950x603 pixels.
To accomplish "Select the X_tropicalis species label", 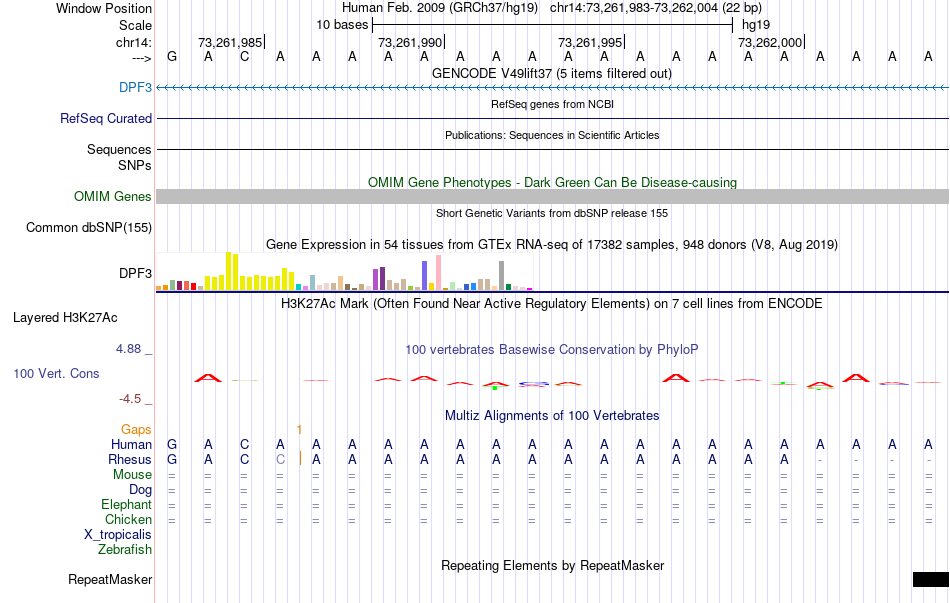I will (118, 535).
